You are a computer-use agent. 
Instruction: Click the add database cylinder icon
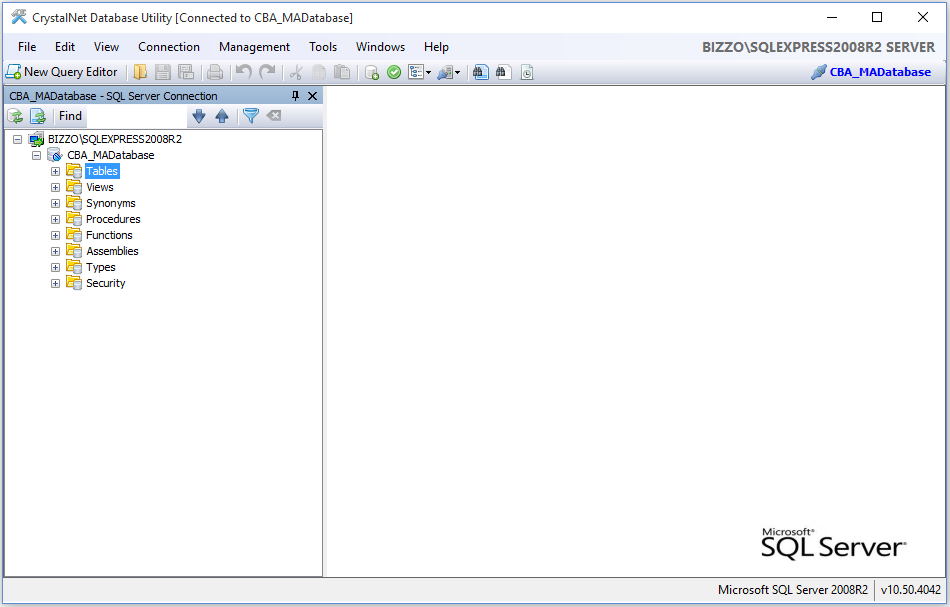(372, 72)
